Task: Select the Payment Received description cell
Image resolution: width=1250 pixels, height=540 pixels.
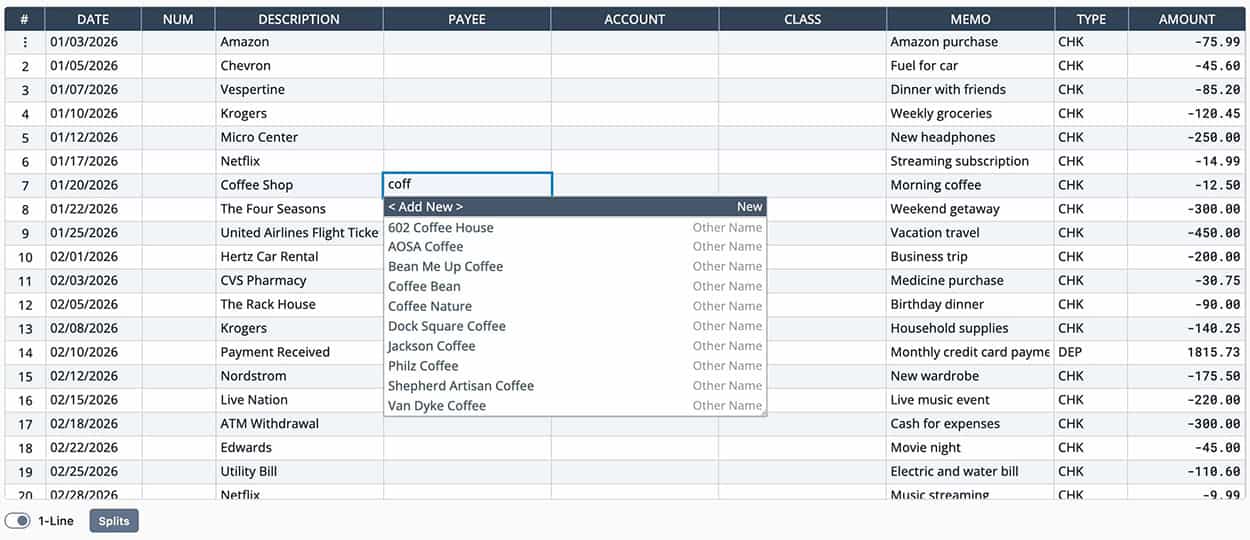Action: pyautogui.click(x=299, y=352)
